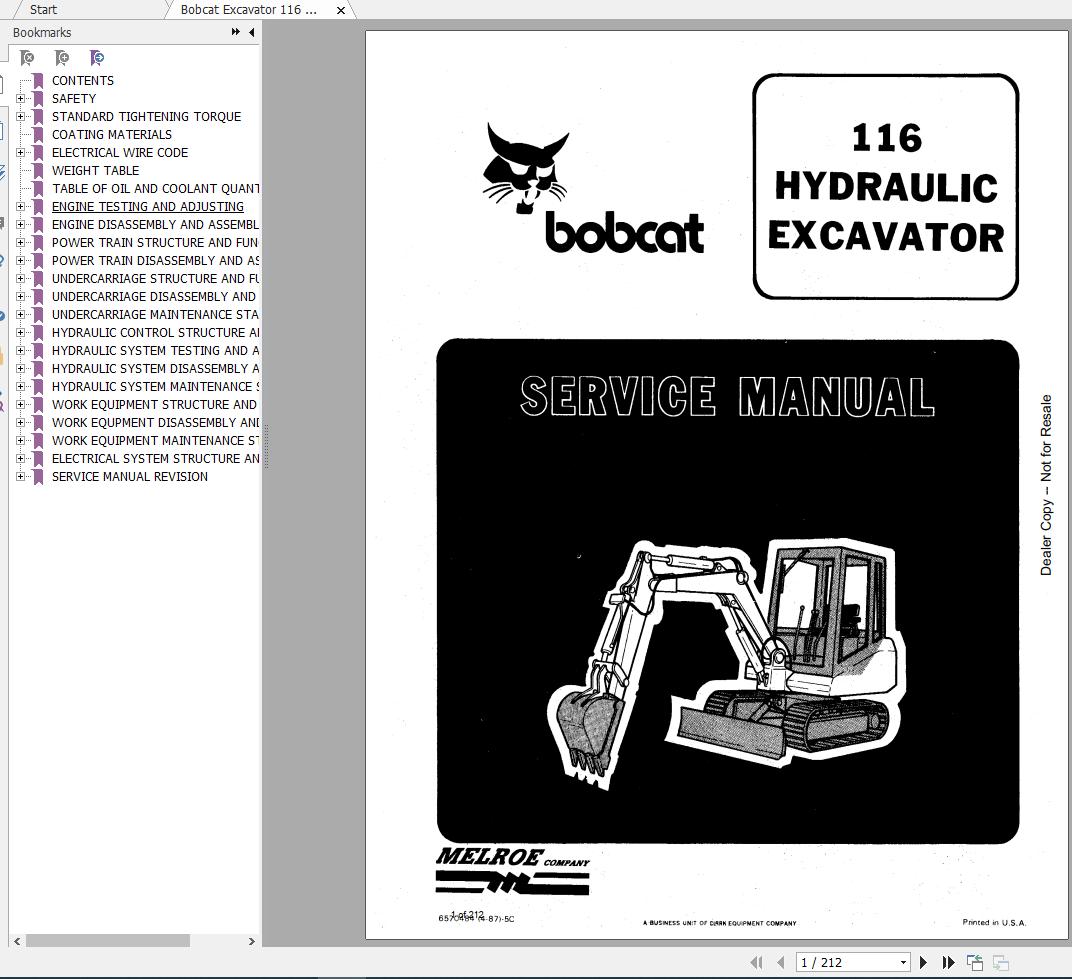Image resolution: width=1072 pixels, height=979 pixels.
Task: Click the add new bookmark icon
Action: pos(62,58)
